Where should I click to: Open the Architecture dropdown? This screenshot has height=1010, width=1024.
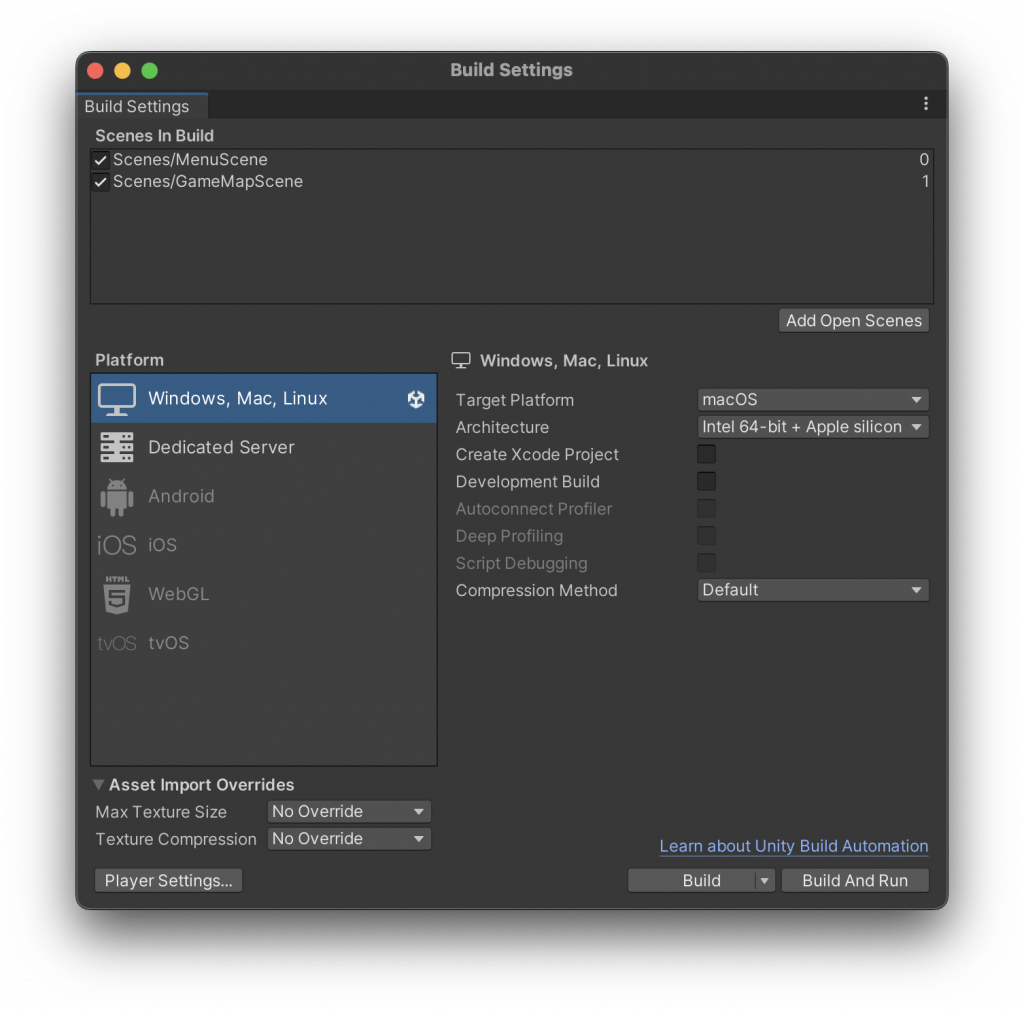point(813,427)
